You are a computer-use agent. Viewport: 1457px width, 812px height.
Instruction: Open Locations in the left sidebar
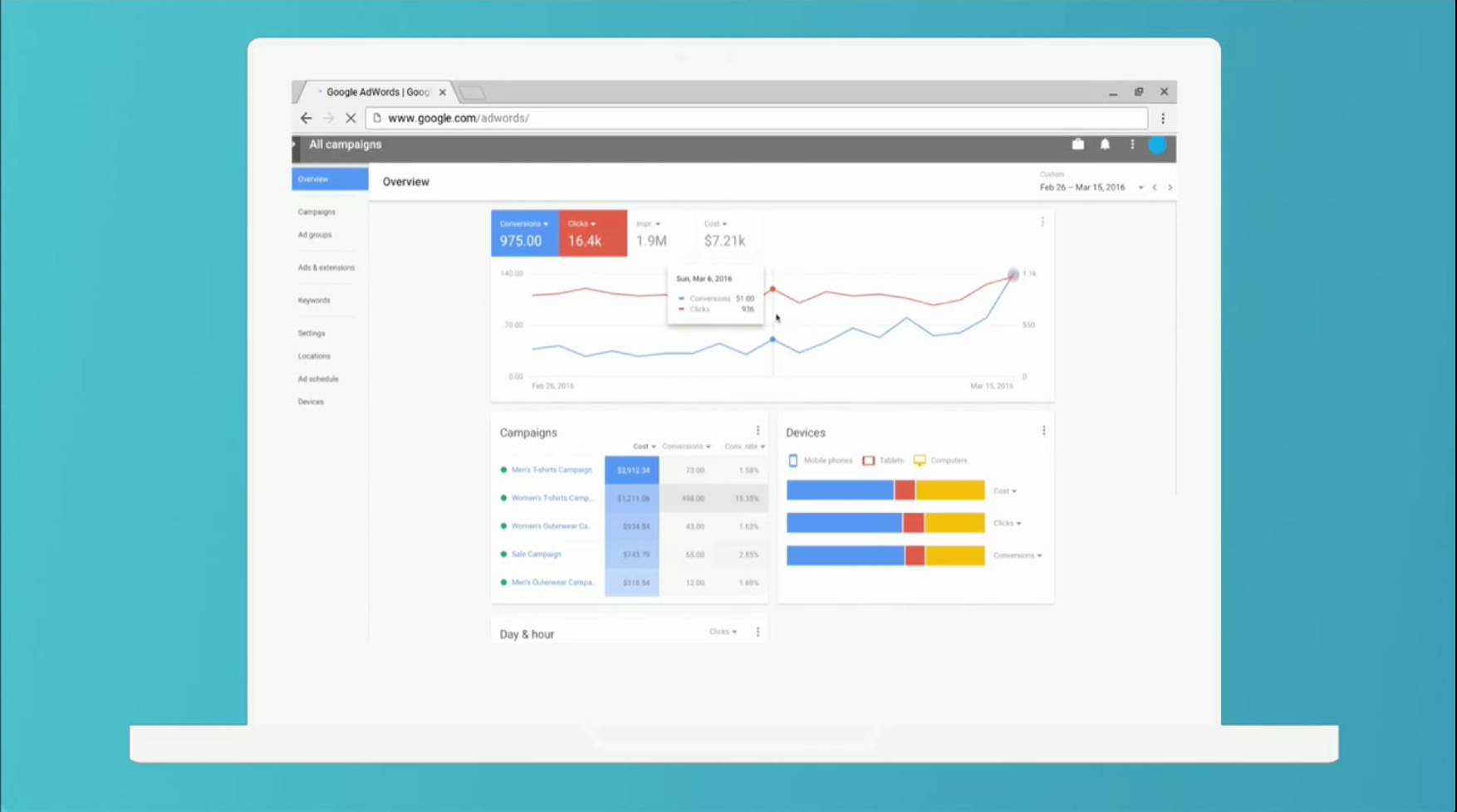click(314, 356)
